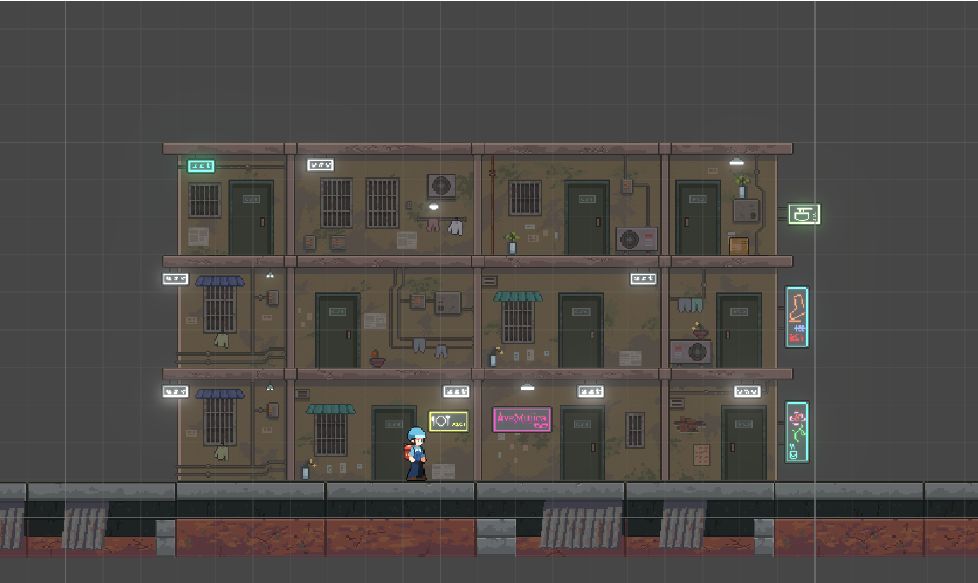The height and width of the screenshot is (583, 978).
Task: Select the player character with blue helmet
Action: pyautogui.click(x=416, y=453)
